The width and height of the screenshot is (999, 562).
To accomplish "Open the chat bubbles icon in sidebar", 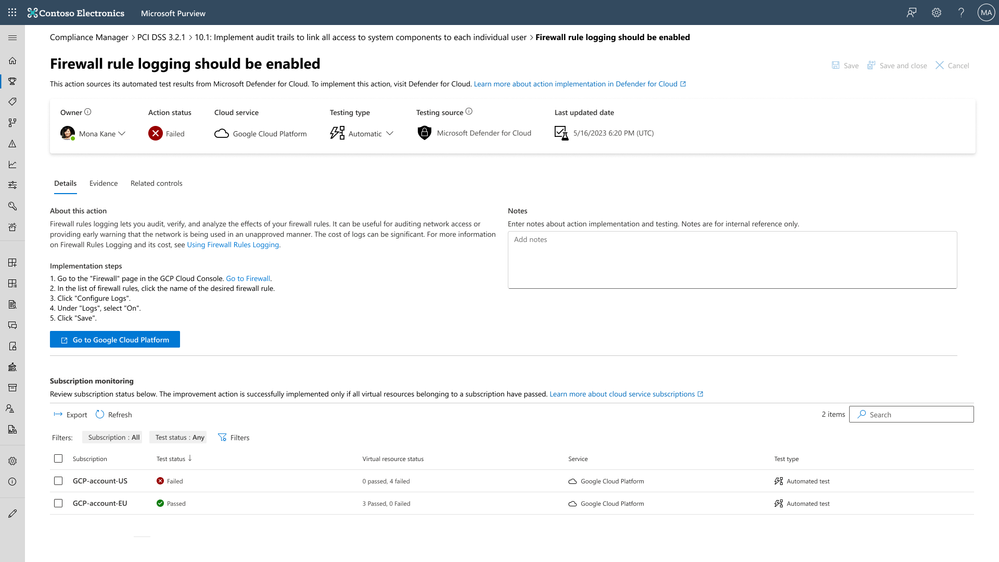I will point(12,325).
